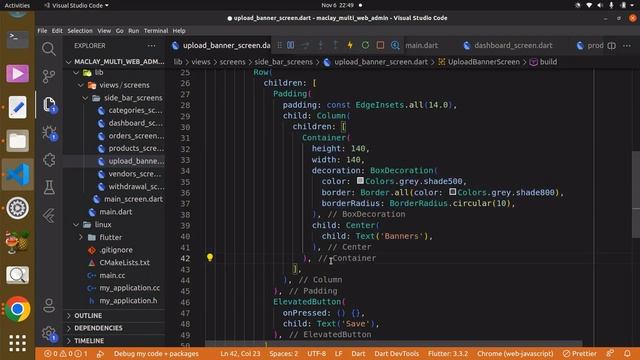
Task: Collapse the linux folder
Action: click(76, 224)
